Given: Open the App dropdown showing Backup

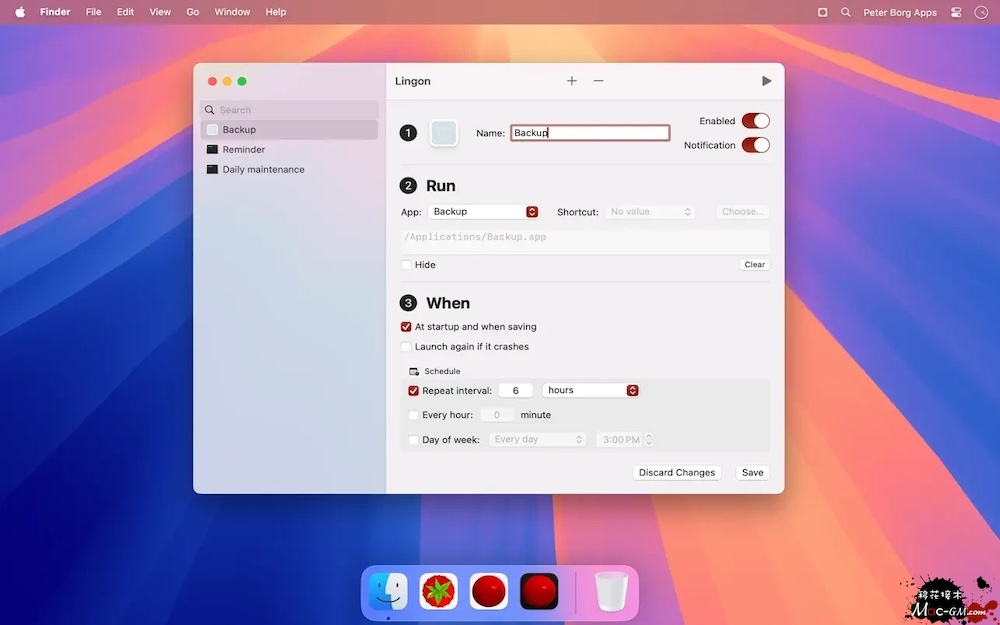Looking at the screenshot, I should (484, 212).
